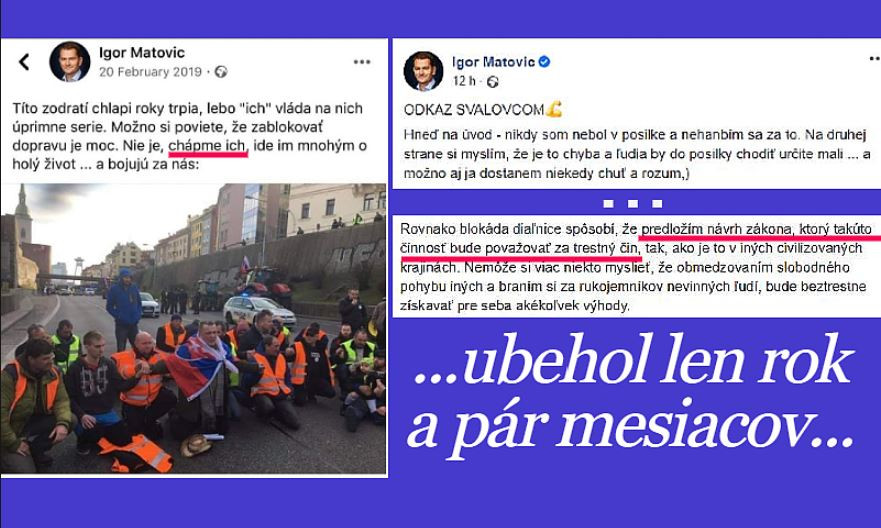Open three-dot options menu of 2019 post
This screenshot has height=528, width=881.
pos(362,62)
